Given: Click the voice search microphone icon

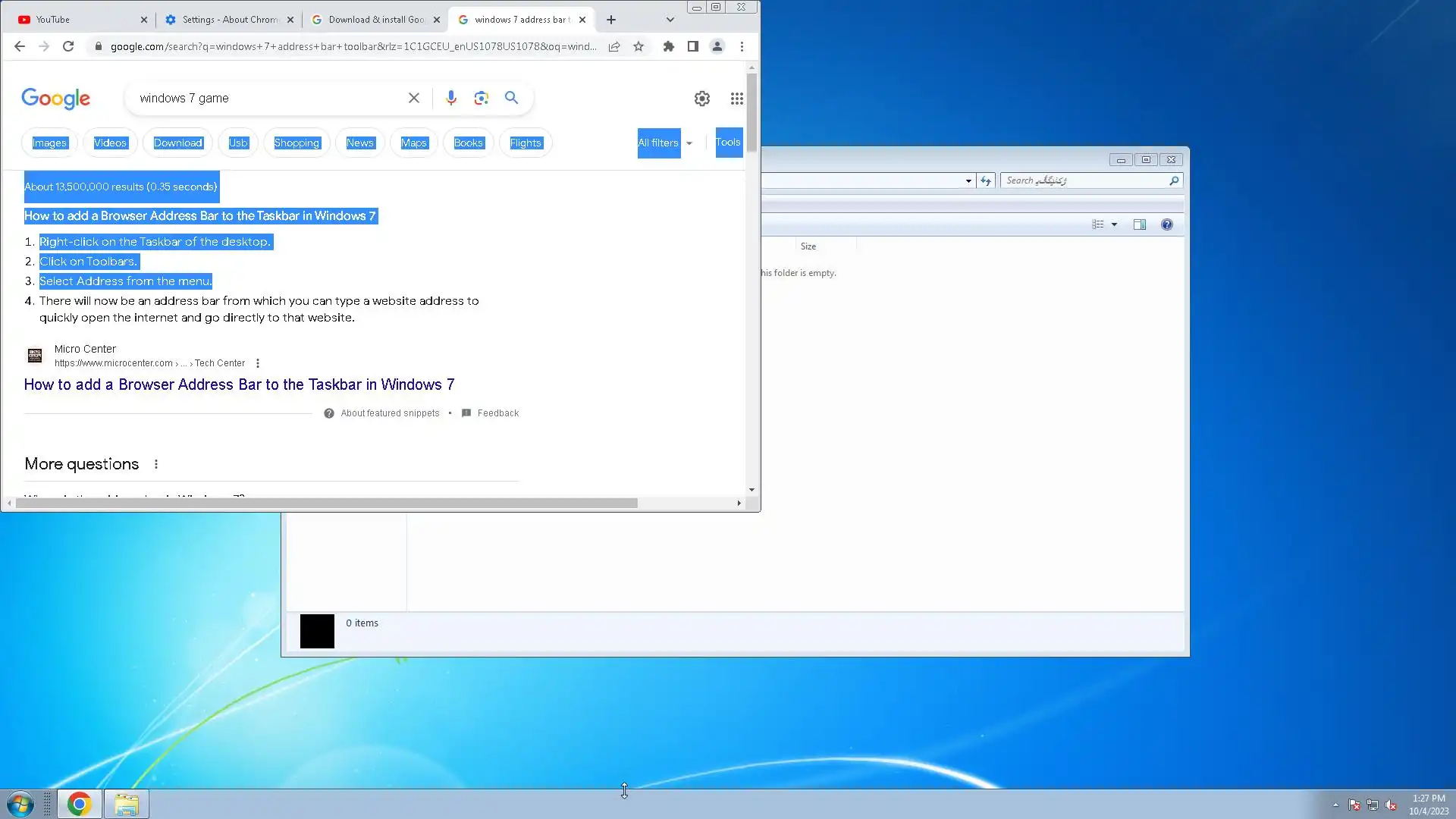Looking at the screenshot, I should [450, 98].
